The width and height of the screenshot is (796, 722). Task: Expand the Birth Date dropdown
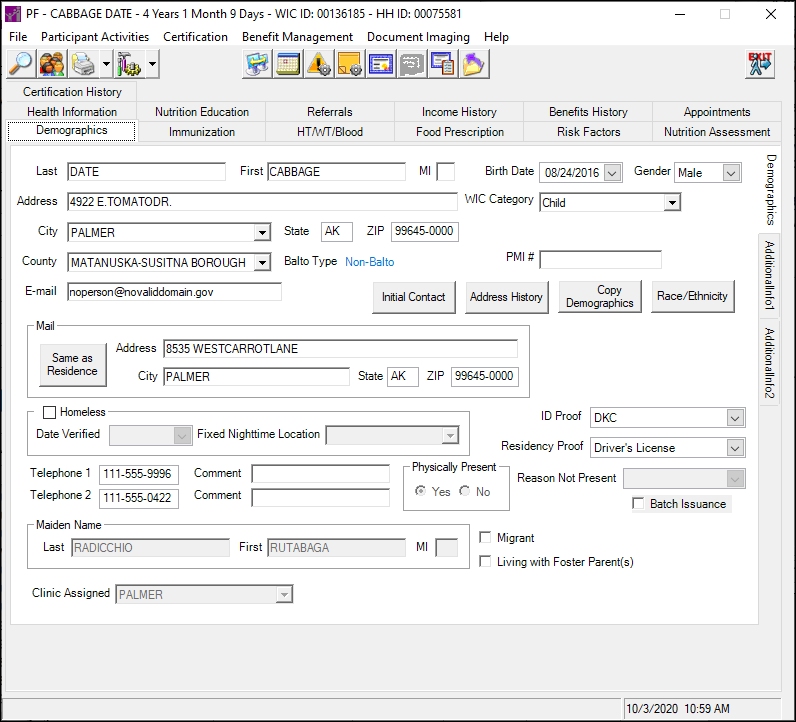tap(612, 173)
